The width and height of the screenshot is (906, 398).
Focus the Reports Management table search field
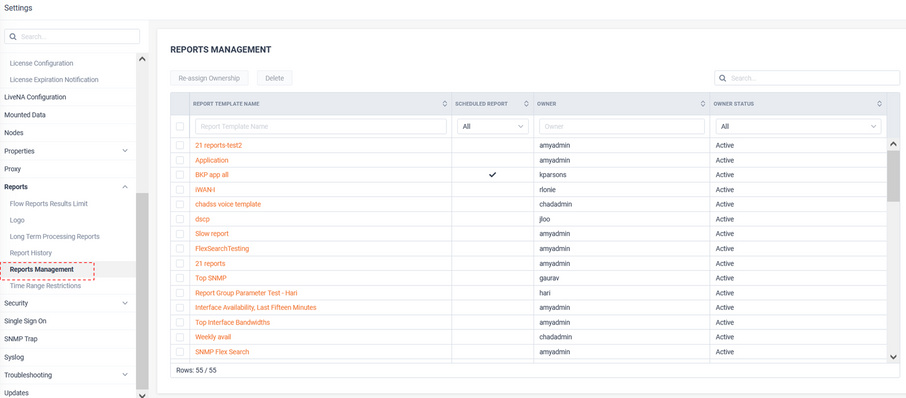click(807, 78)
